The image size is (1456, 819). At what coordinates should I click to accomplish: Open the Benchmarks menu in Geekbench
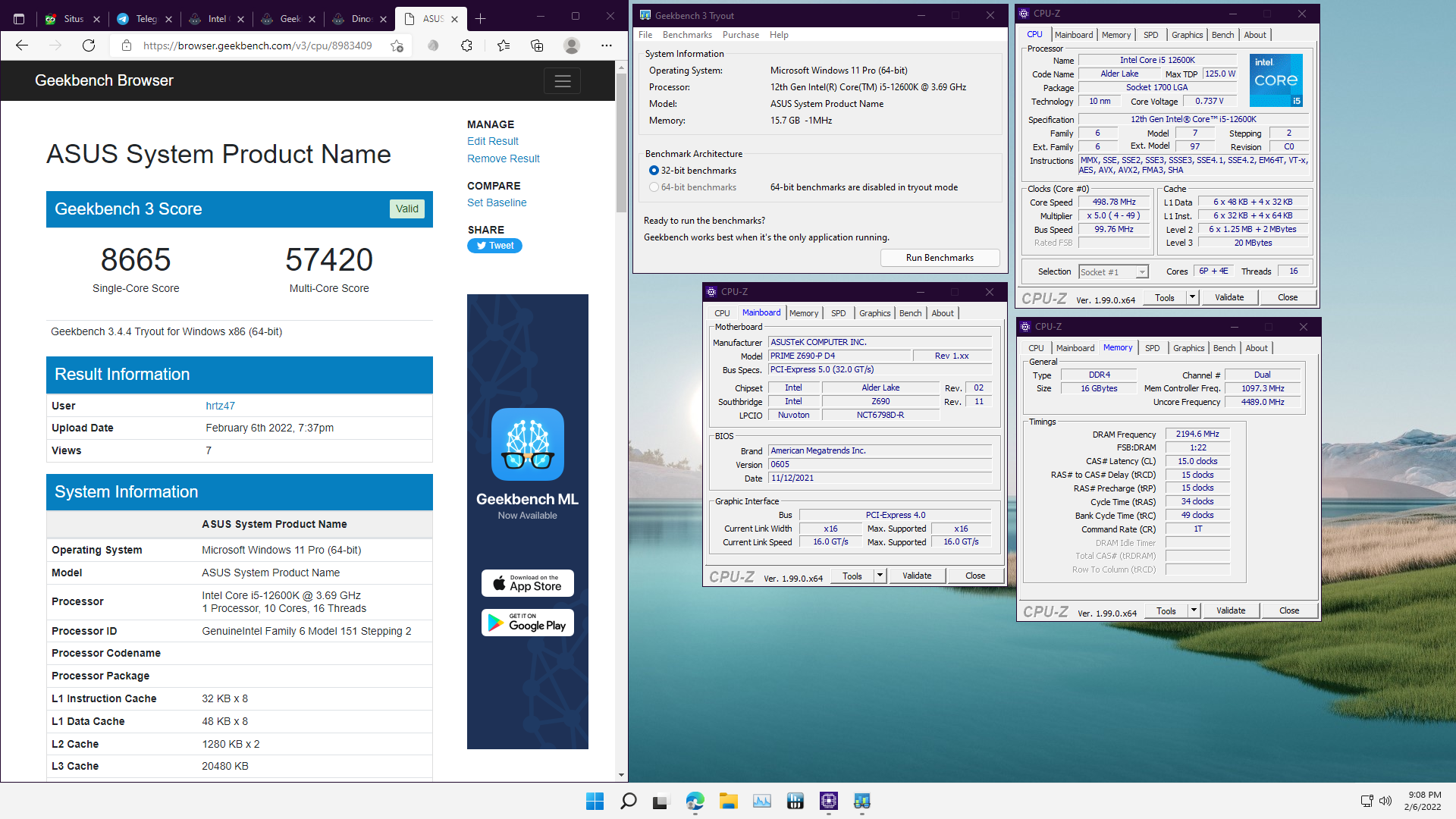click(687, 35)
